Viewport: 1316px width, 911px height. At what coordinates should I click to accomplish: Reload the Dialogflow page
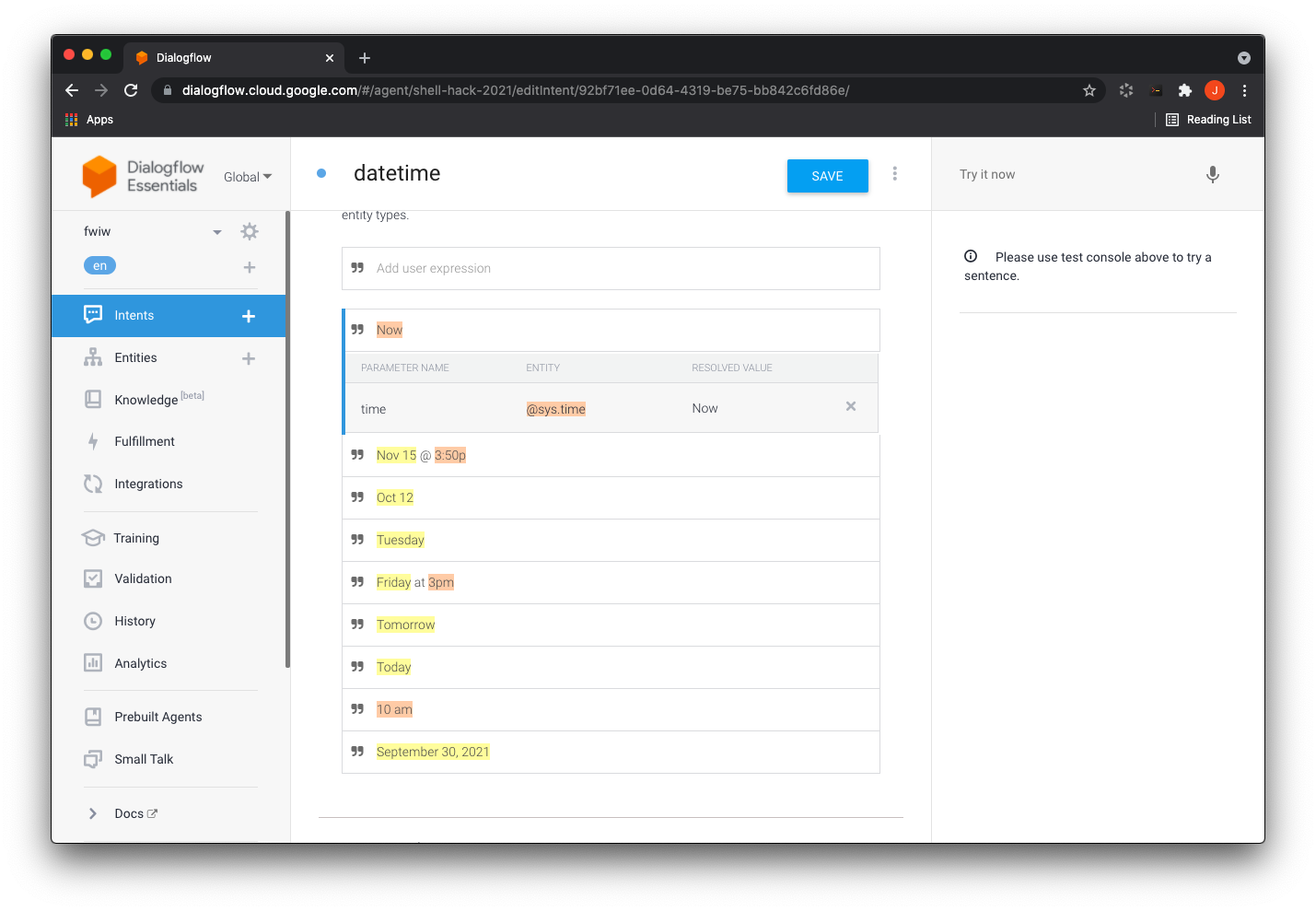131,90
